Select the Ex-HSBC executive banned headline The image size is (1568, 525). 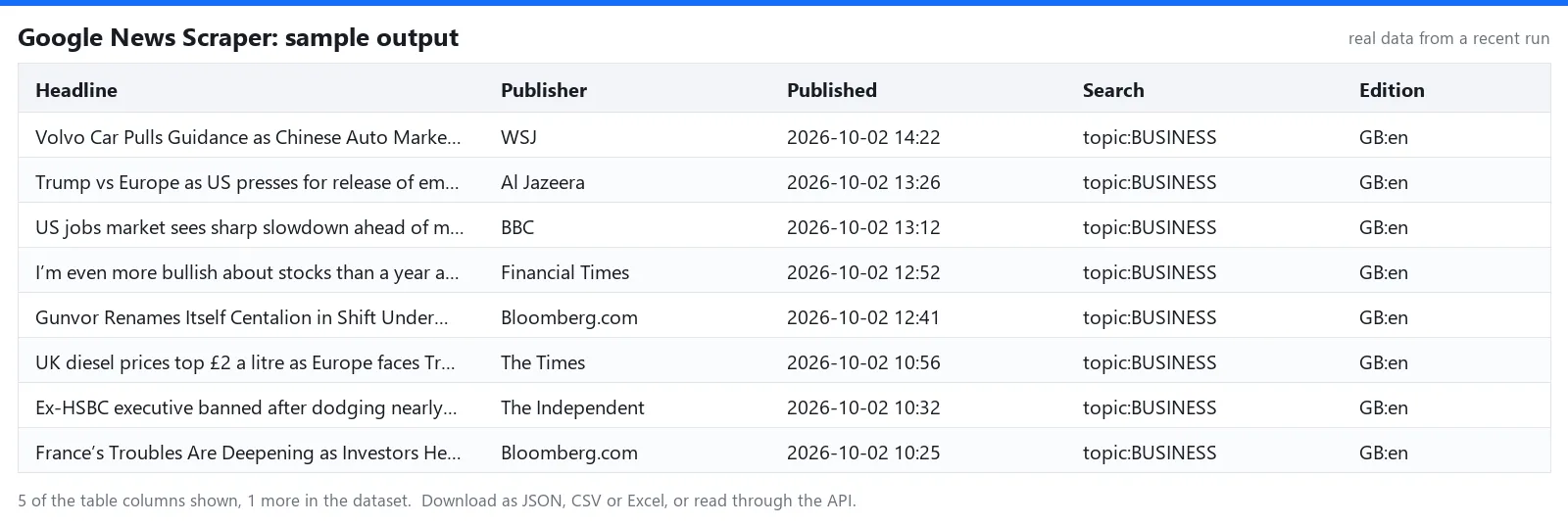pos(246,407)
